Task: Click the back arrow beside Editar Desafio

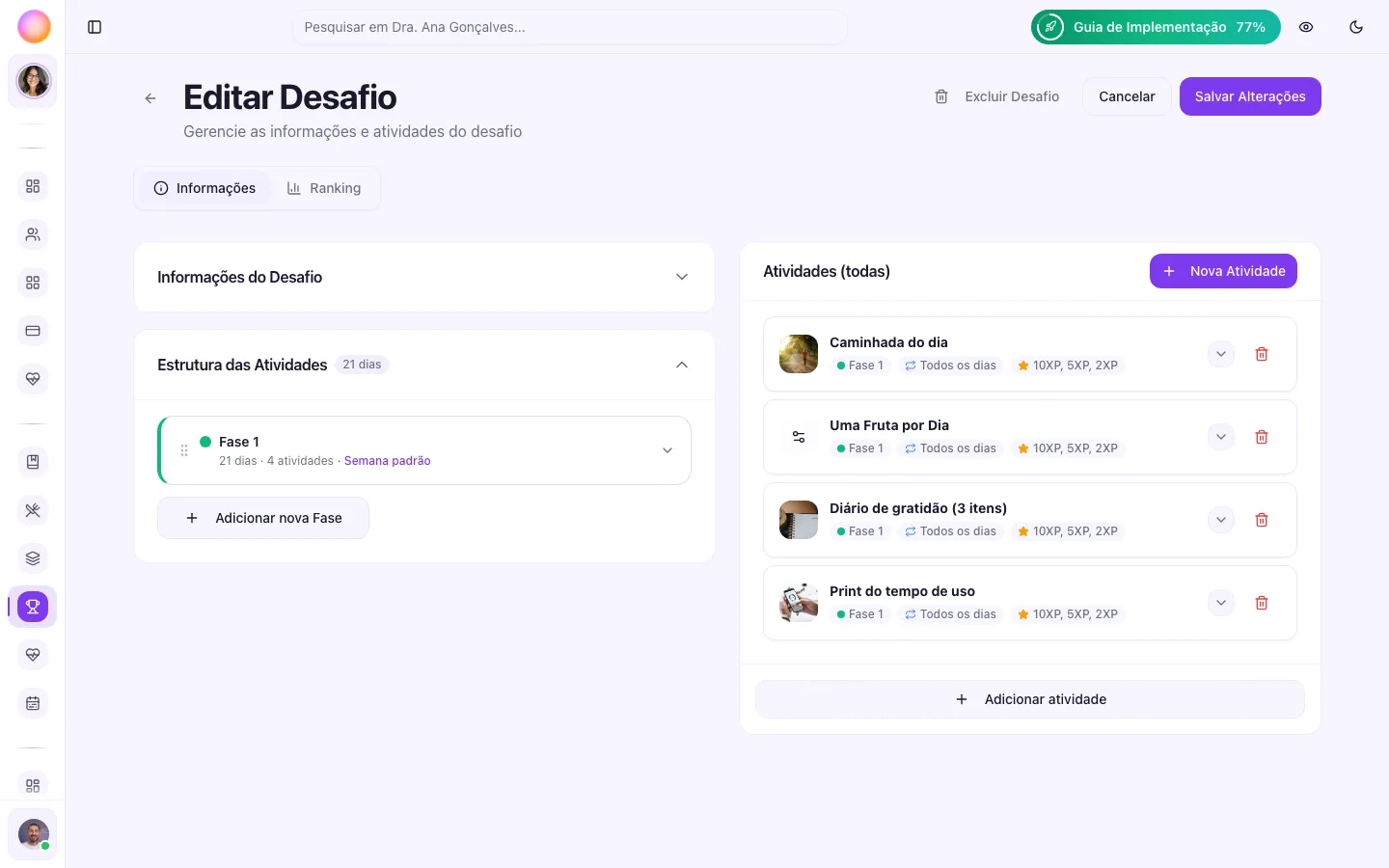Action: (150, 98)
